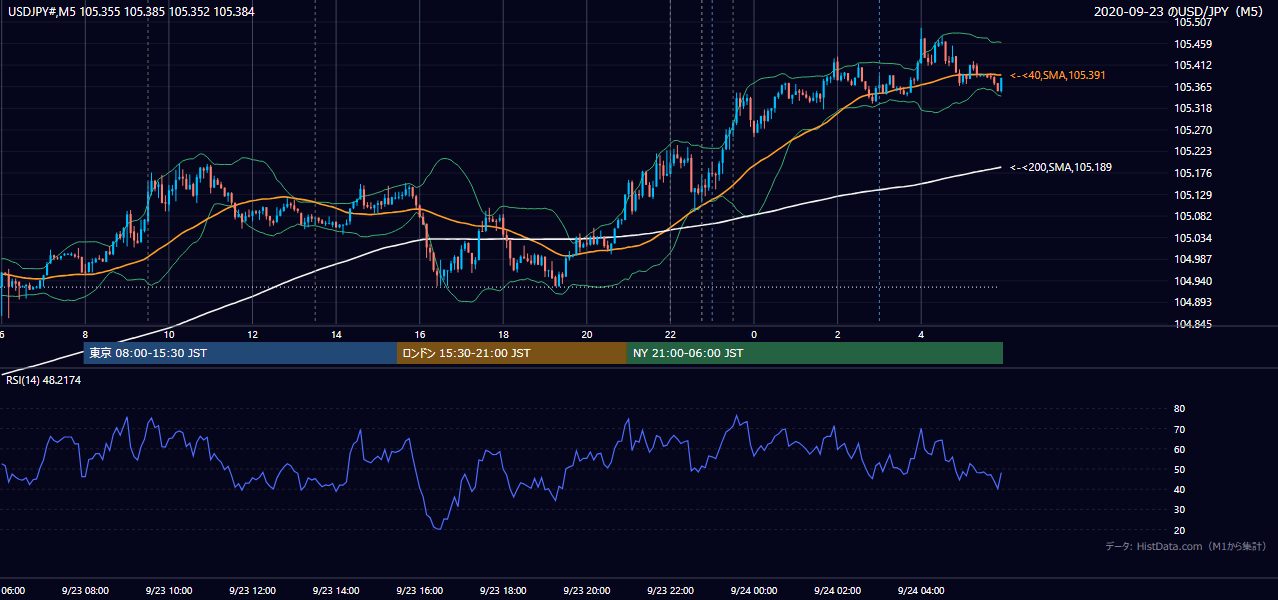Viewport: 1278px width, 600px height.
Task: Click RSI axis level 40
Action: [x=1179, y=489]
